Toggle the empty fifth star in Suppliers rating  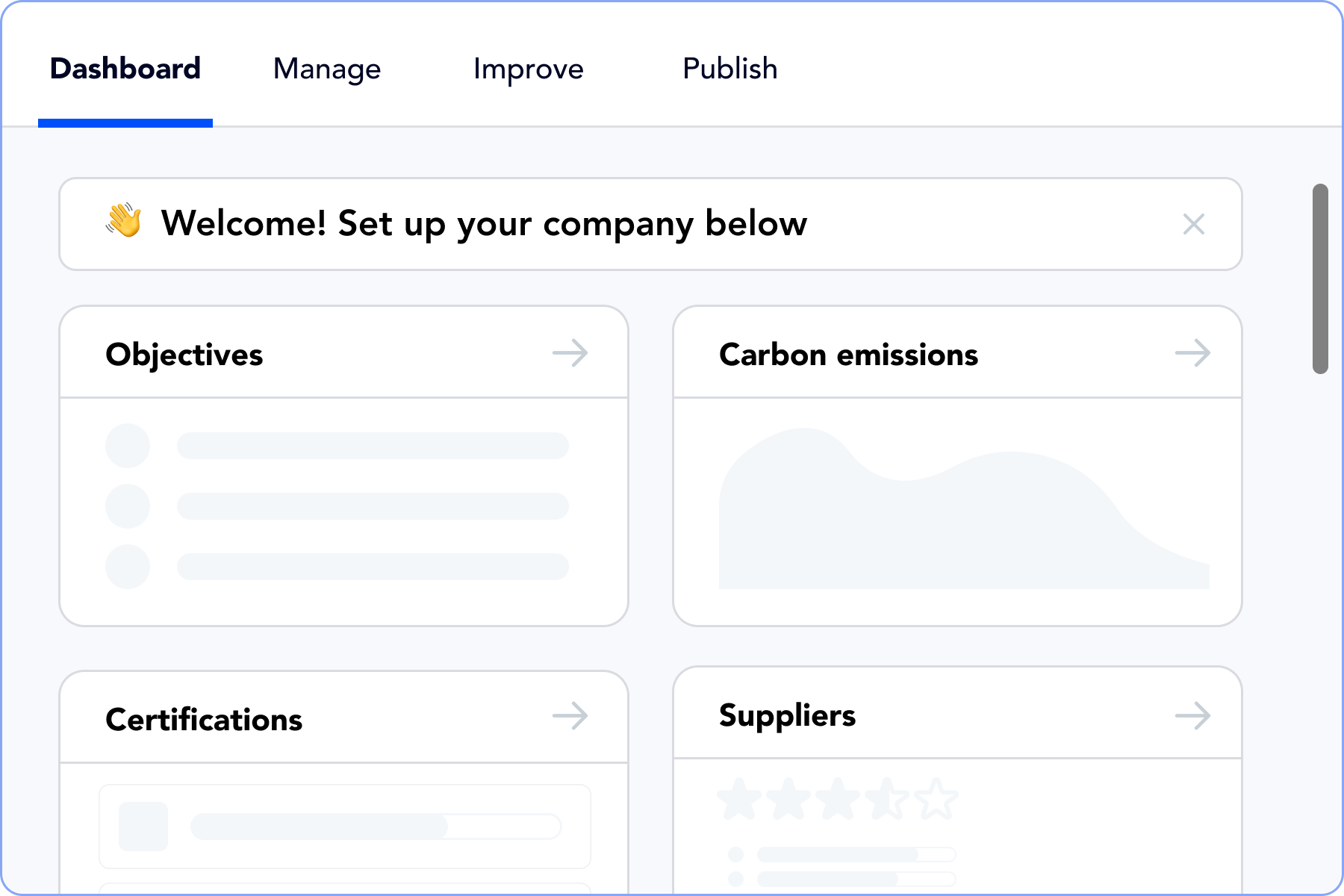(x=936, y=797)
